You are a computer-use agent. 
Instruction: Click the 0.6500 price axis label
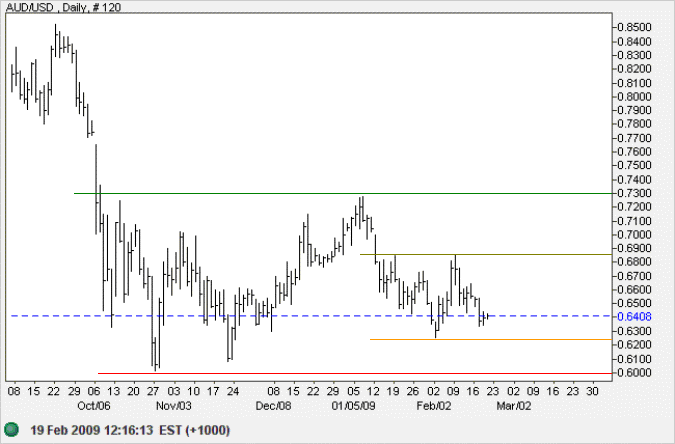coord(634,303)
